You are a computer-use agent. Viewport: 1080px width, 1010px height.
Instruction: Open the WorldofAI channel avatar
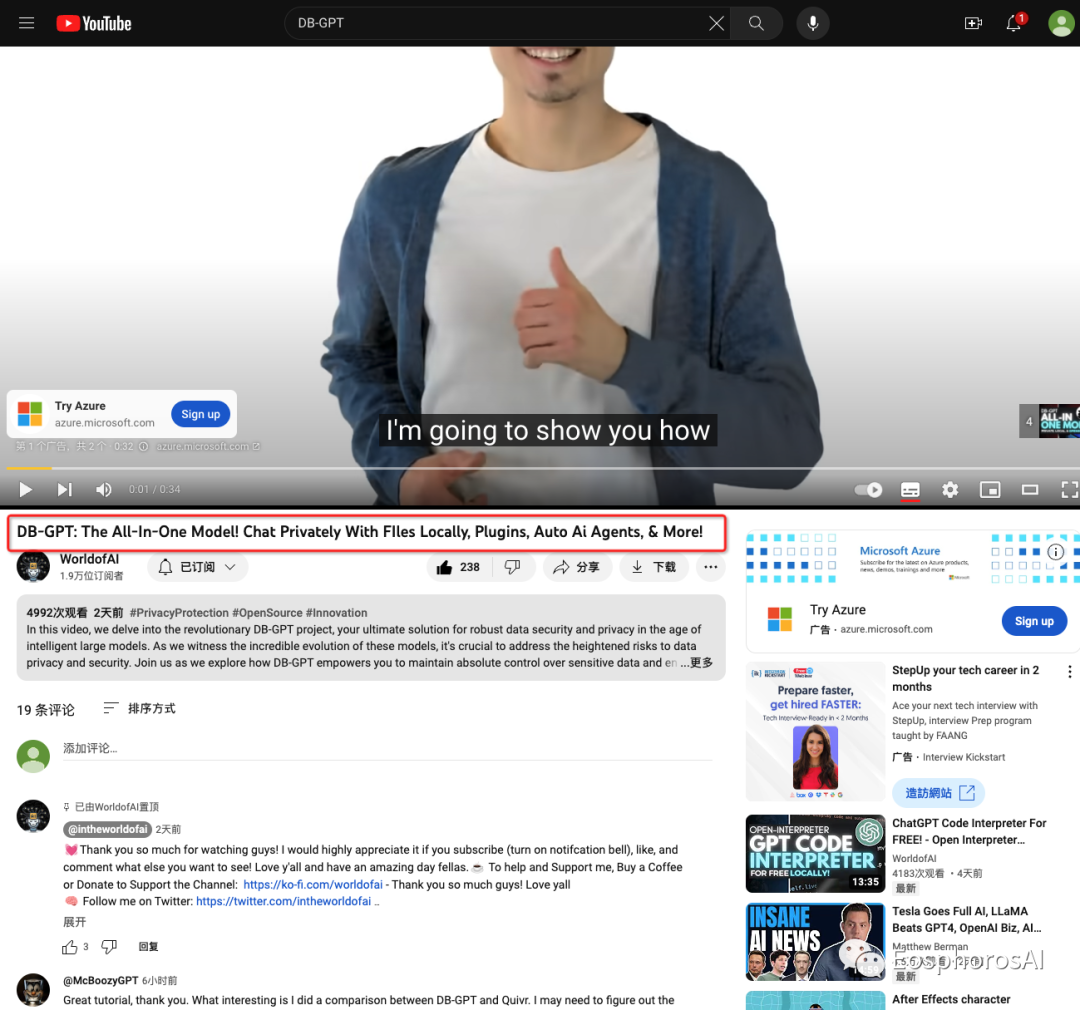tap(33, 567)
